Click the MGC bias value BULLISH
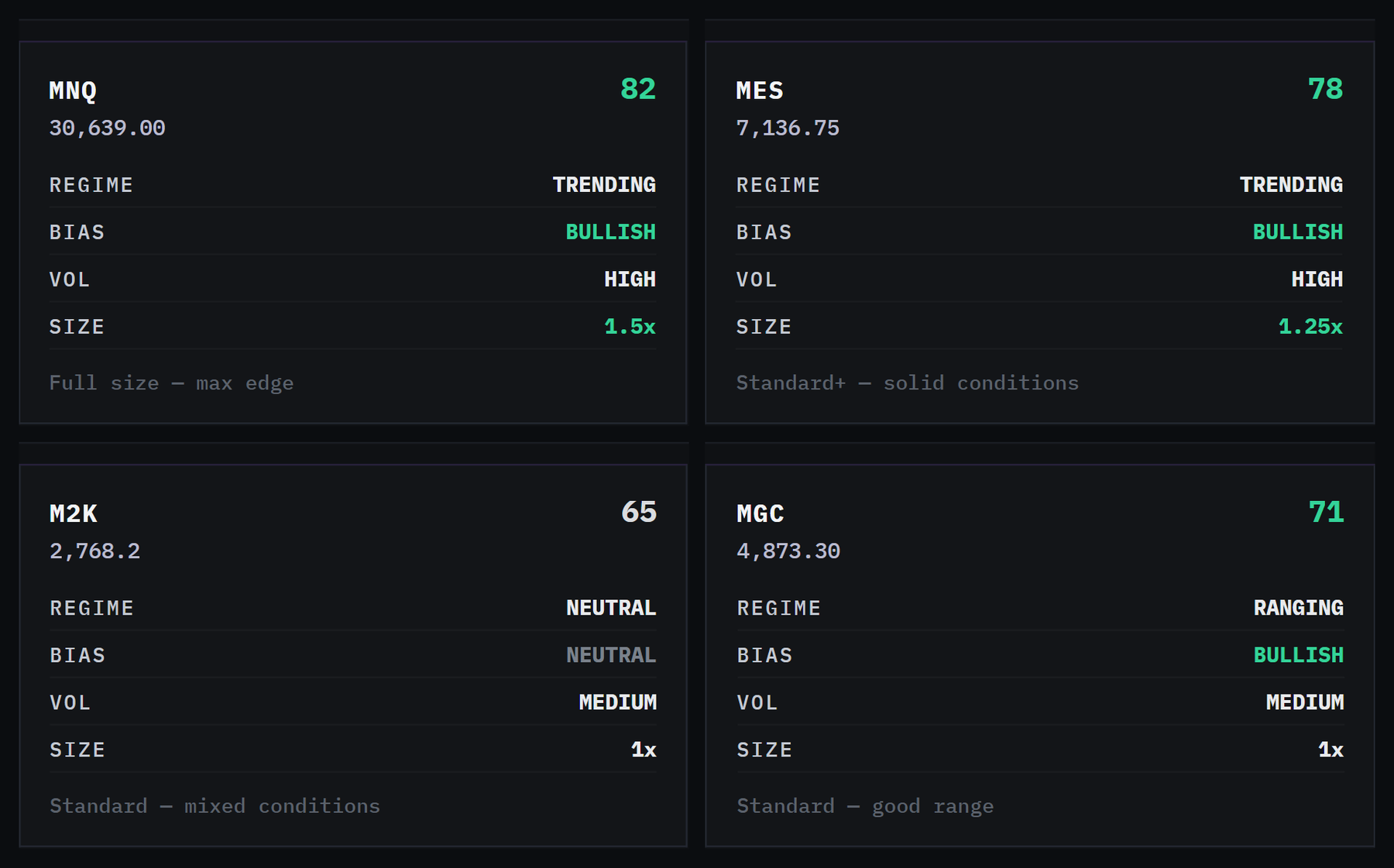 tap(1299, 656)
